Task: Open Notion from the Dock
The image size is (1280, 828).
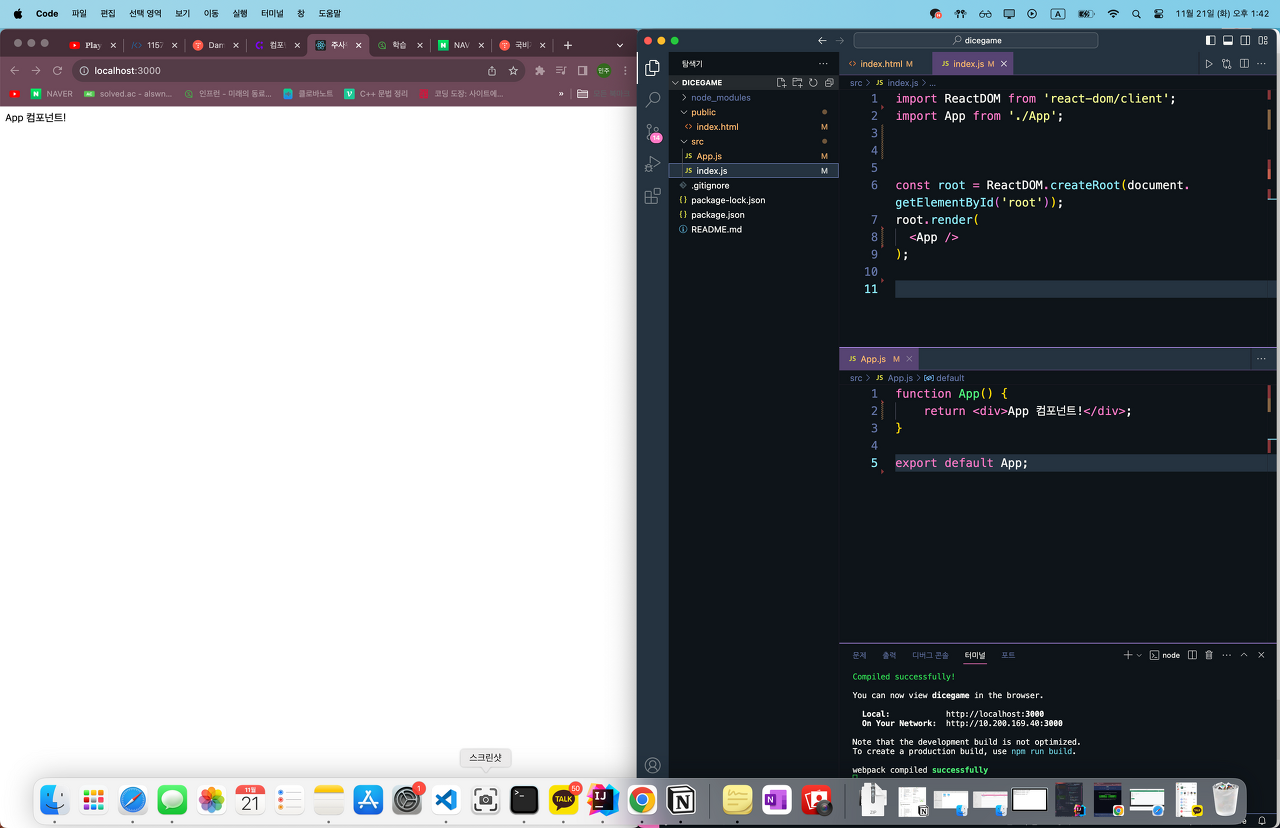Action: tap(681, 799)
